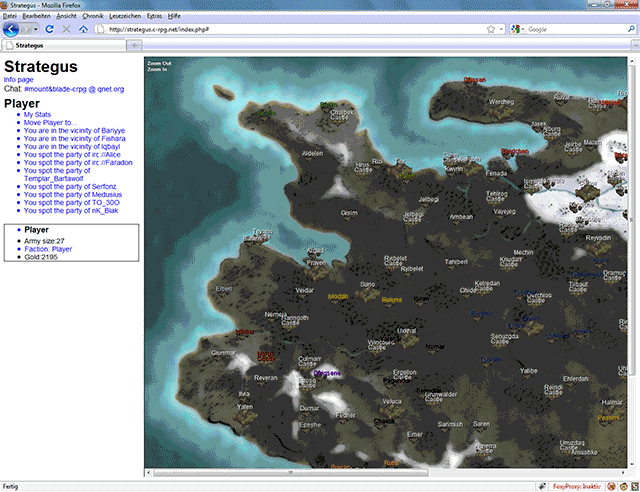Select the party of irc://Alice
The image size is (640, 492).
click(72, 155)
